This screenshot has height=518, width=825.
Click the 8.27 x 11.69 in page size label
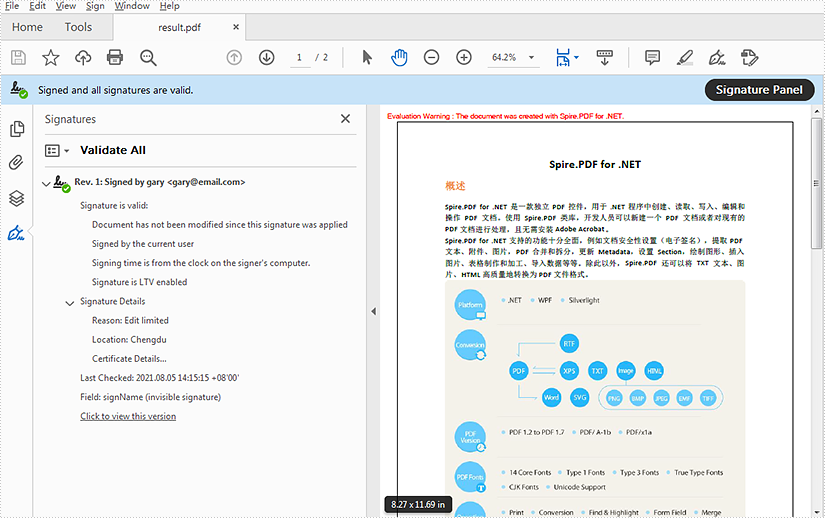pos(418,504)
